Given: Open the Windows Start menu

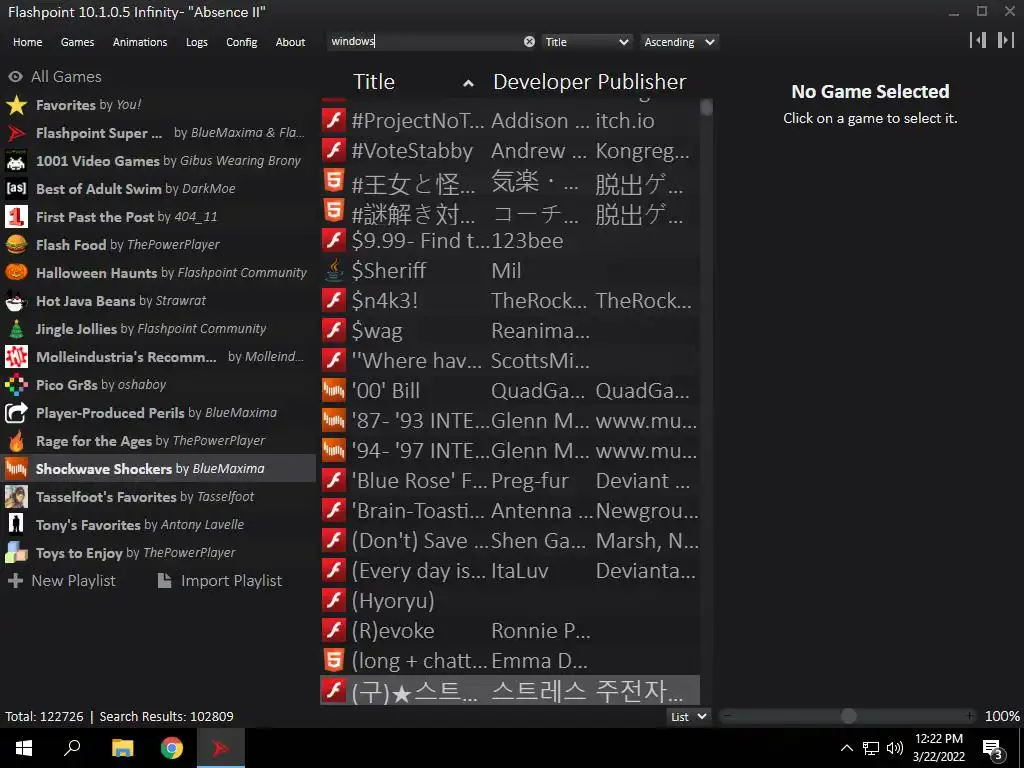Looking at the screenshot, I should [x=24, y=748].
